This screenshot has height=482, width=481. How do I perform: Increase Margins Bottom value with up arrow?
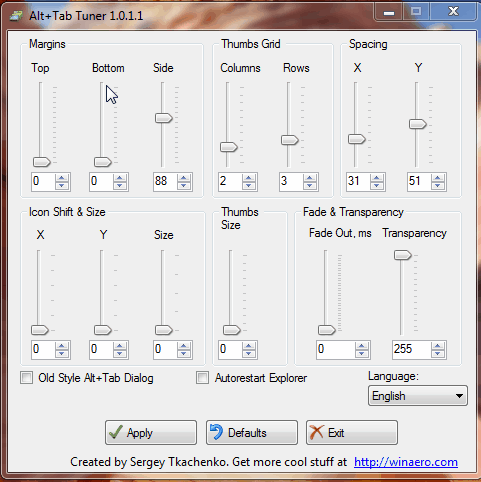tap(120, 178)
